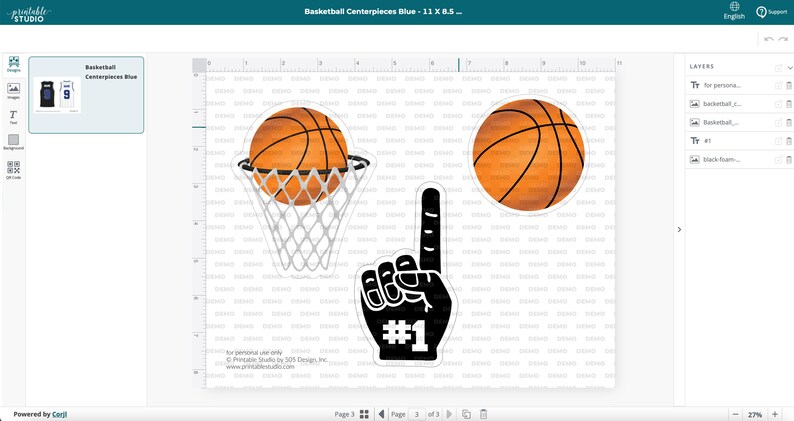Select the black foam finger image on the canvas

coord(407,275)
